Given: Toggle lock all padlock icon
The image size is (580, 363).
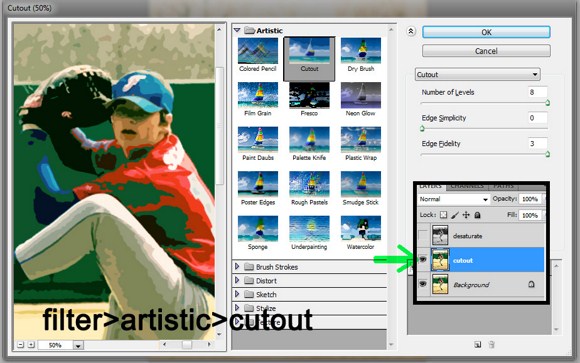Looking at the screenshot, I should 478,215.
